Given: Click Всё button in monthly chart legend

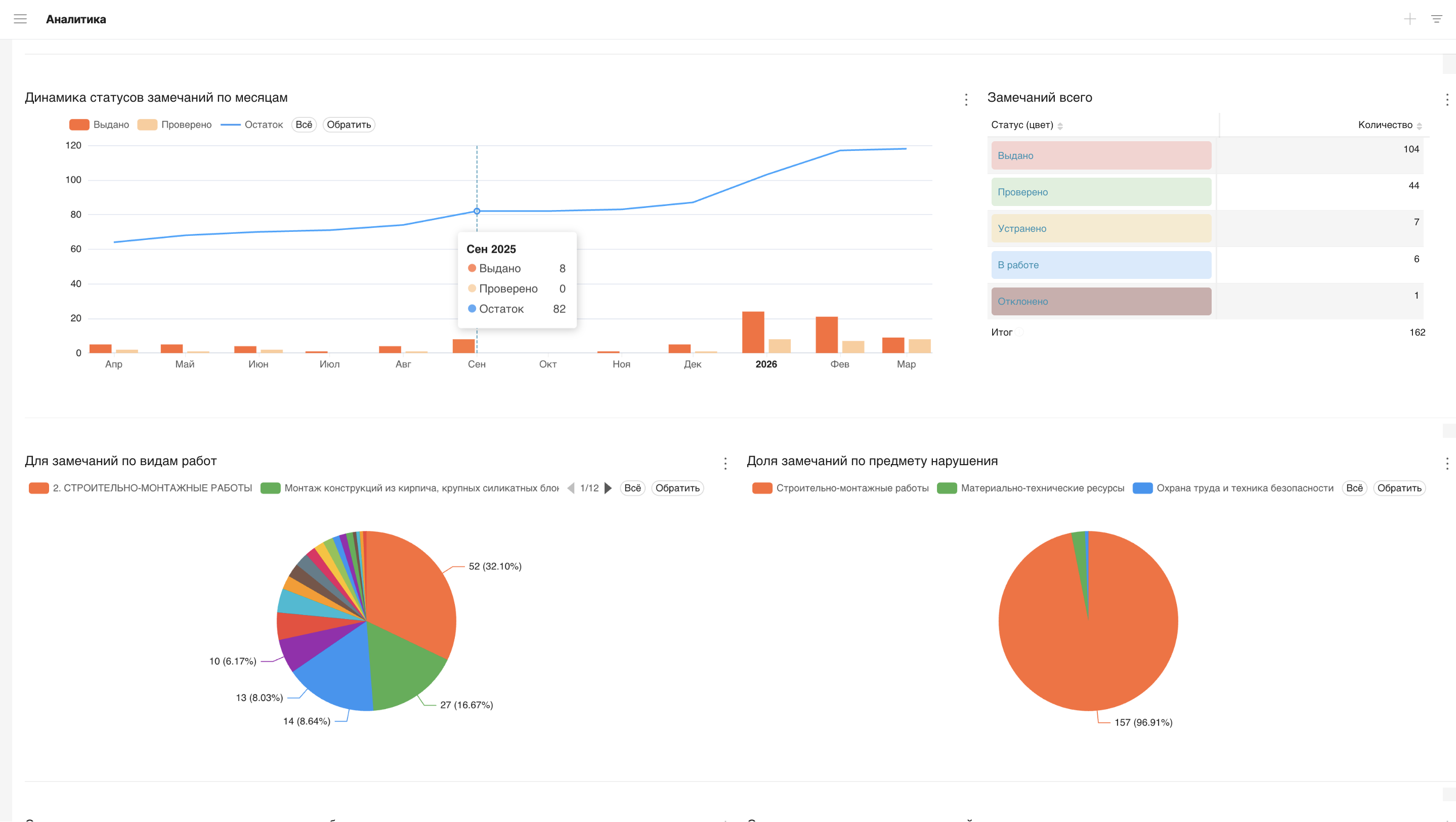Looking at the screenshot, I should 304,125.
